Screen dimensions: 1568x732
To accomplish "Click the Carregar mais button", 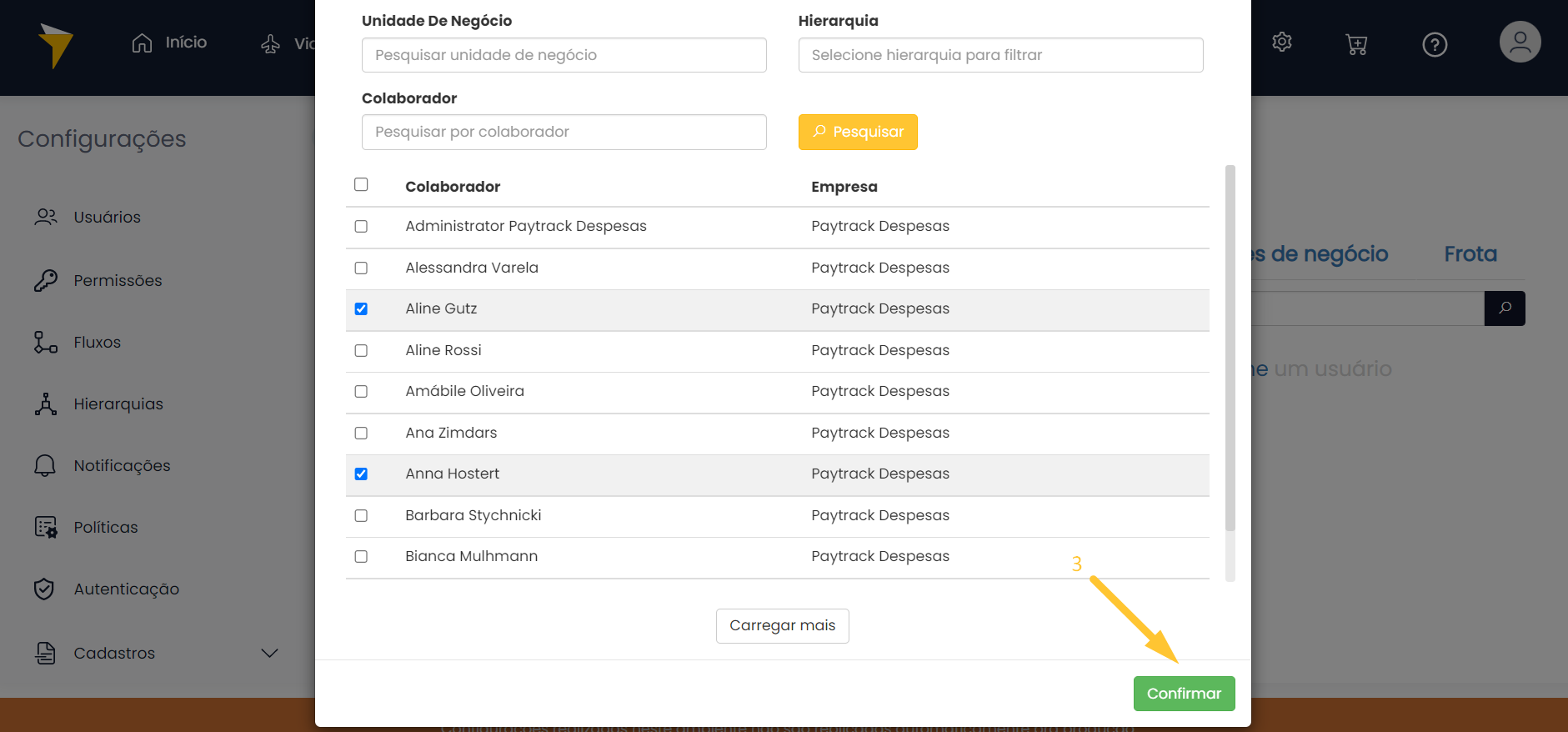I will click(782, 626).
